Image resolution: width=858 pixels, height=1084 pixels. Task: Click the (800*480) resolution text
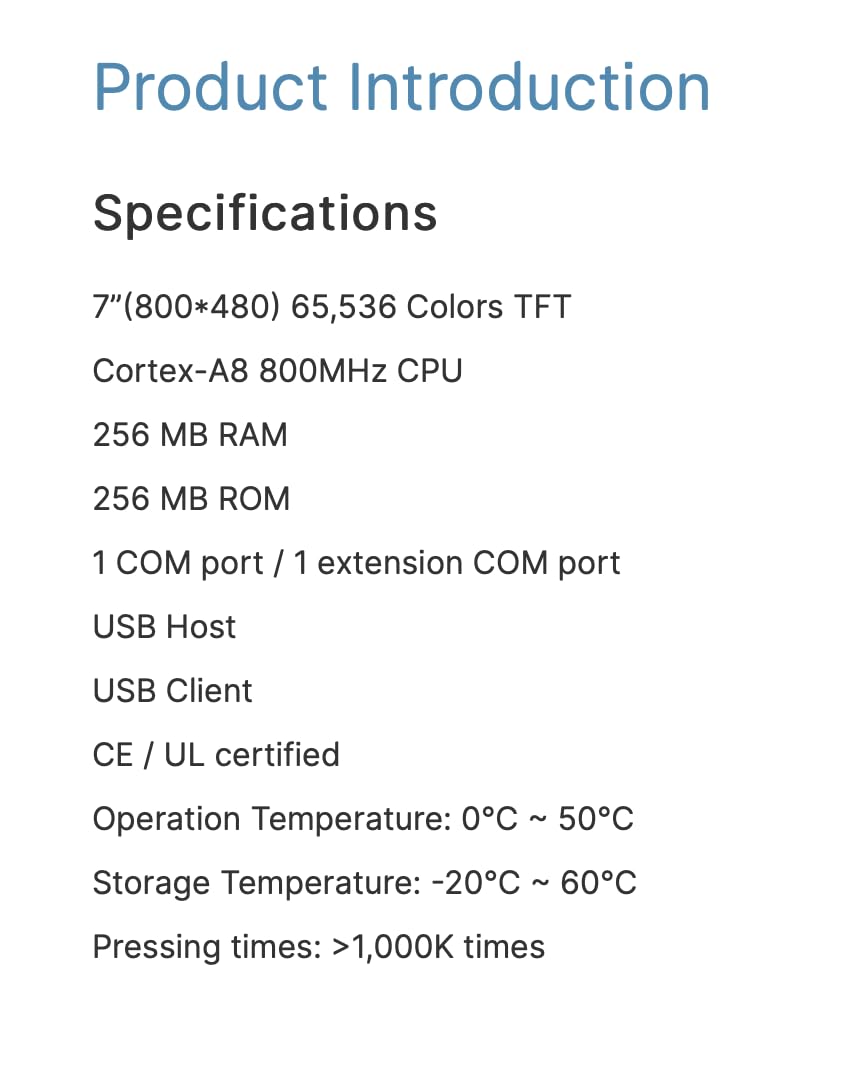(x=201, y=306)
